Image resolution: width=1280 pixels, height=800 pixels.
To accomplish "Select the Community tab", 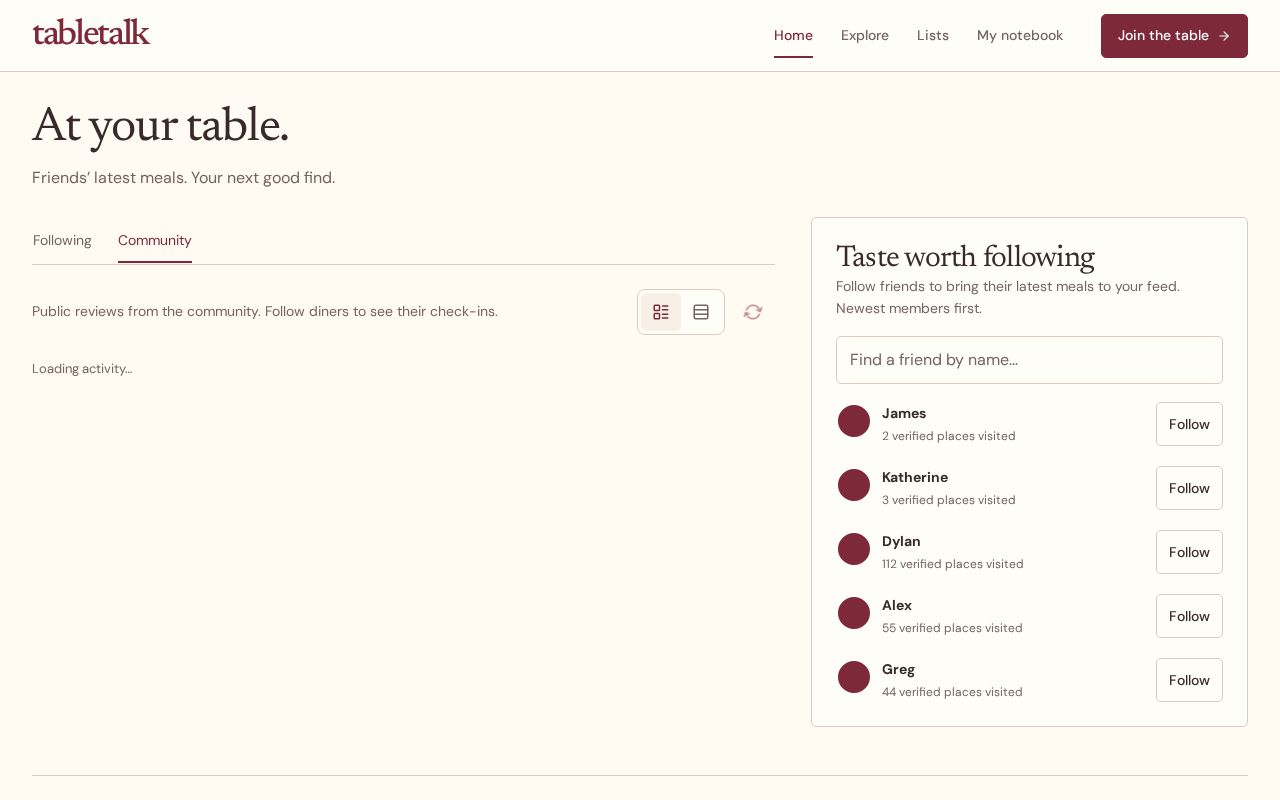I will (x=155, y=241).
